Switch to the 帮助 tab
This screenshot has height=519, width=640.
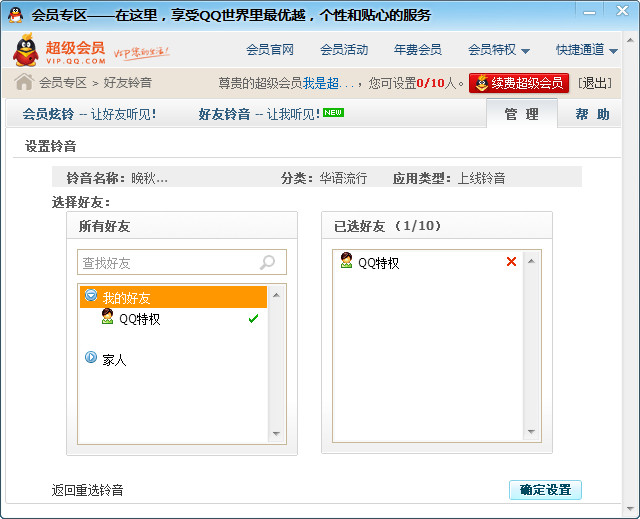(592, 114)
